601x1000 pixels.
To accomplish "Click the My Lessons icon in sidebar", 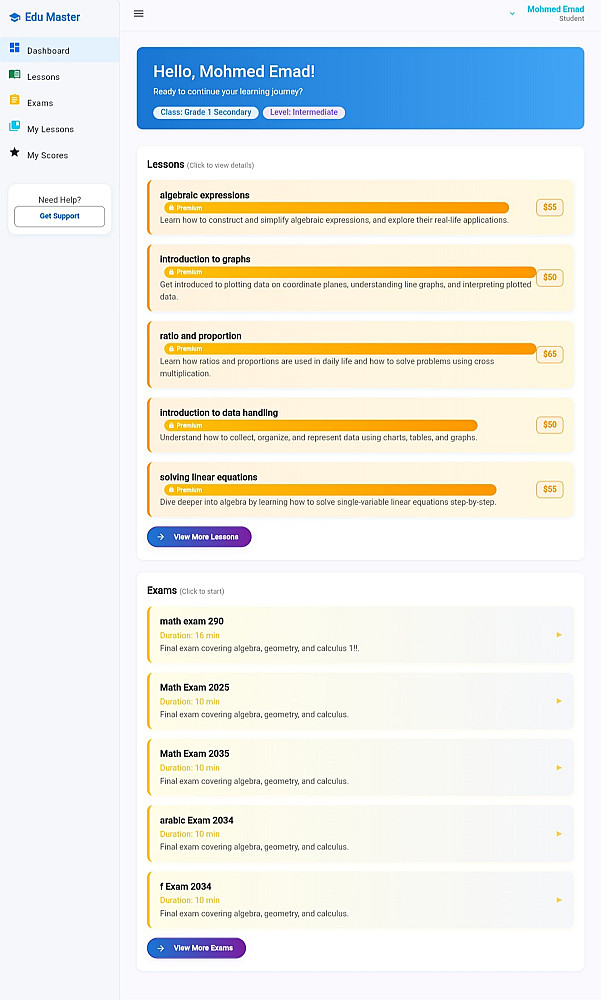I will pos(14,127).
